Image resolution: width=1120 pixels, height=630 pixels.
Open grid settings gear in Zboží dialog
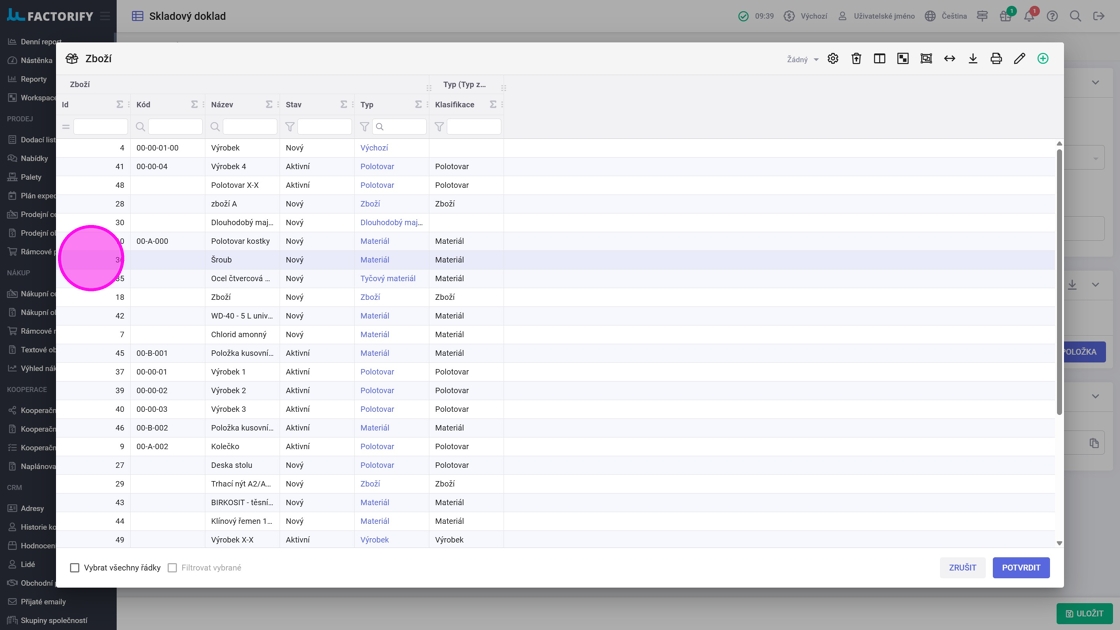pyautogui.click(x=833, y=59)
